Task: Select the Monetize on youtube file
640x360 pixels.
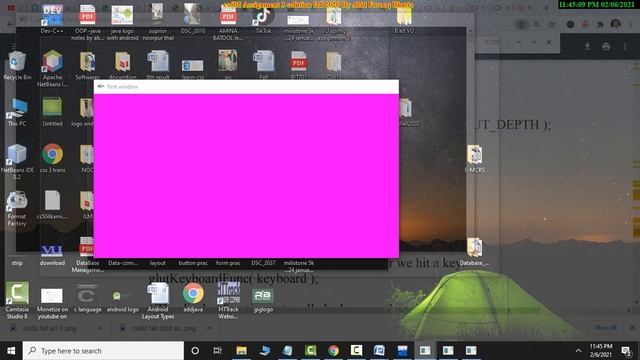Action: [x=52, y=303]
